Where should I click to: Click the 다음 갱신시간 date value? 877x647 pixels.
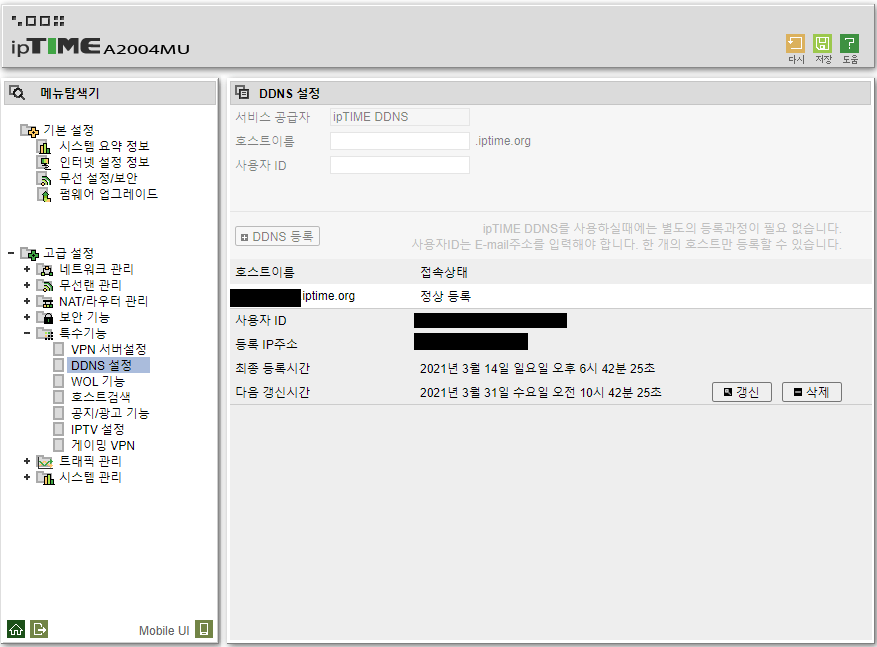click(541, 393)
